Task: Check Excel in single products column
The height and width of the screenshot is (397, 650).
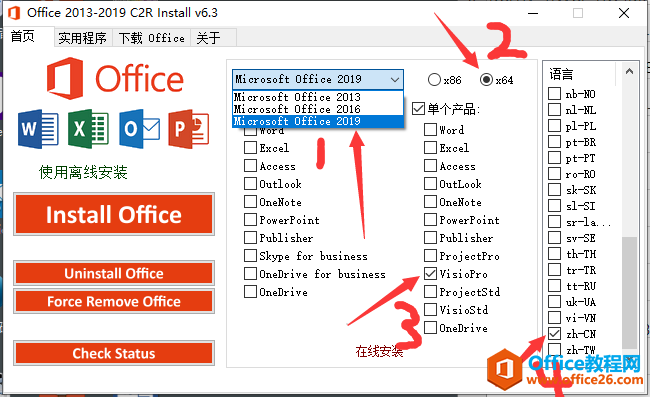Action: [x=430, y=148]
